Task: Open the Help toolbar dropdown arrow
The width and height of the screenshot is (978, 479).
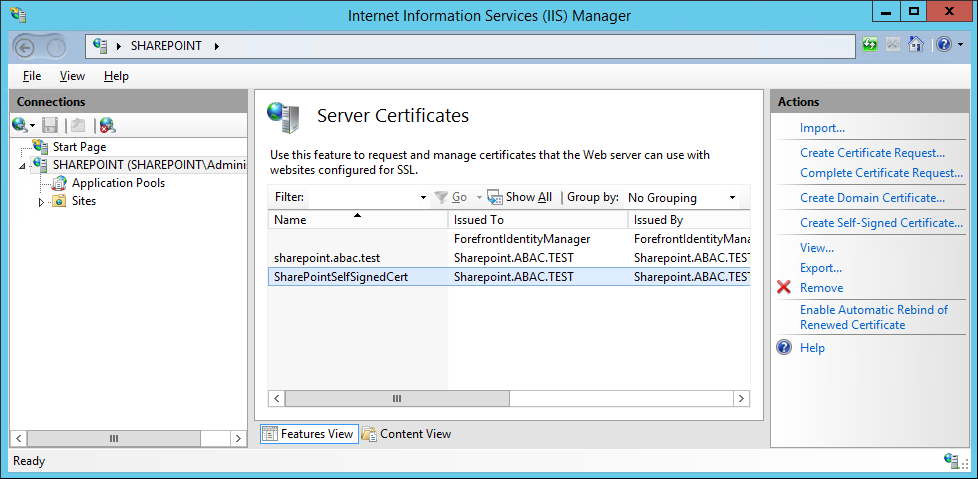Action: [961, 45]
